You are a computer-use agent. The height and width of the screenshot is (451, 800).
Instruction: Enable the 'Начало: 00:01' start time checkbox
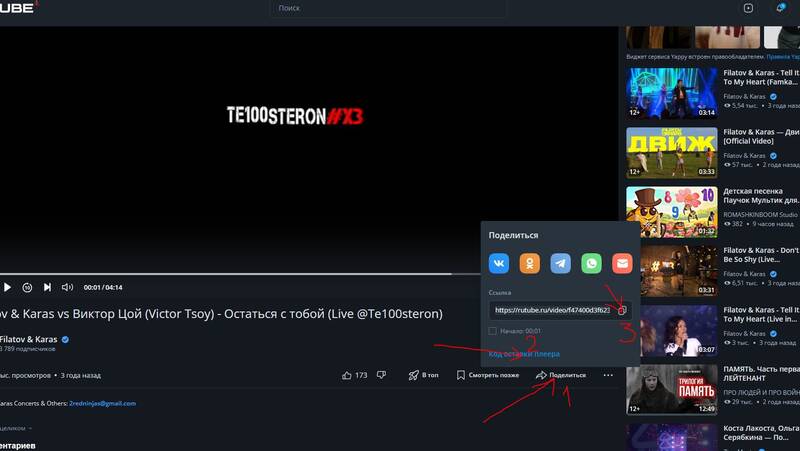pyautogui.click(x=492, y=331)
